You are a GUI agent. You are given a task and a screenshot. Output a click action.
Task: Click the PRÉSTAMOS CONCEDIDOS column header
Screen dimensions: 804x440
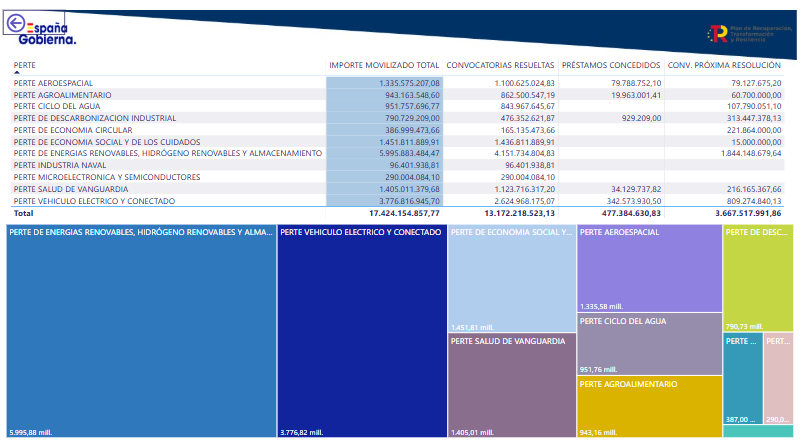coord(611,65)
